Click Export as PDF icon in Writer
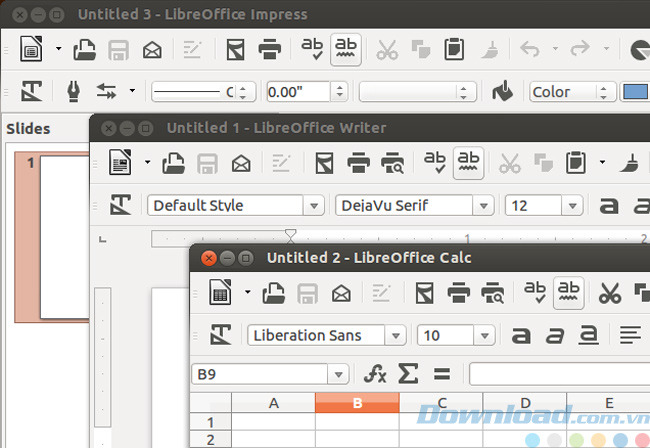 325,163
